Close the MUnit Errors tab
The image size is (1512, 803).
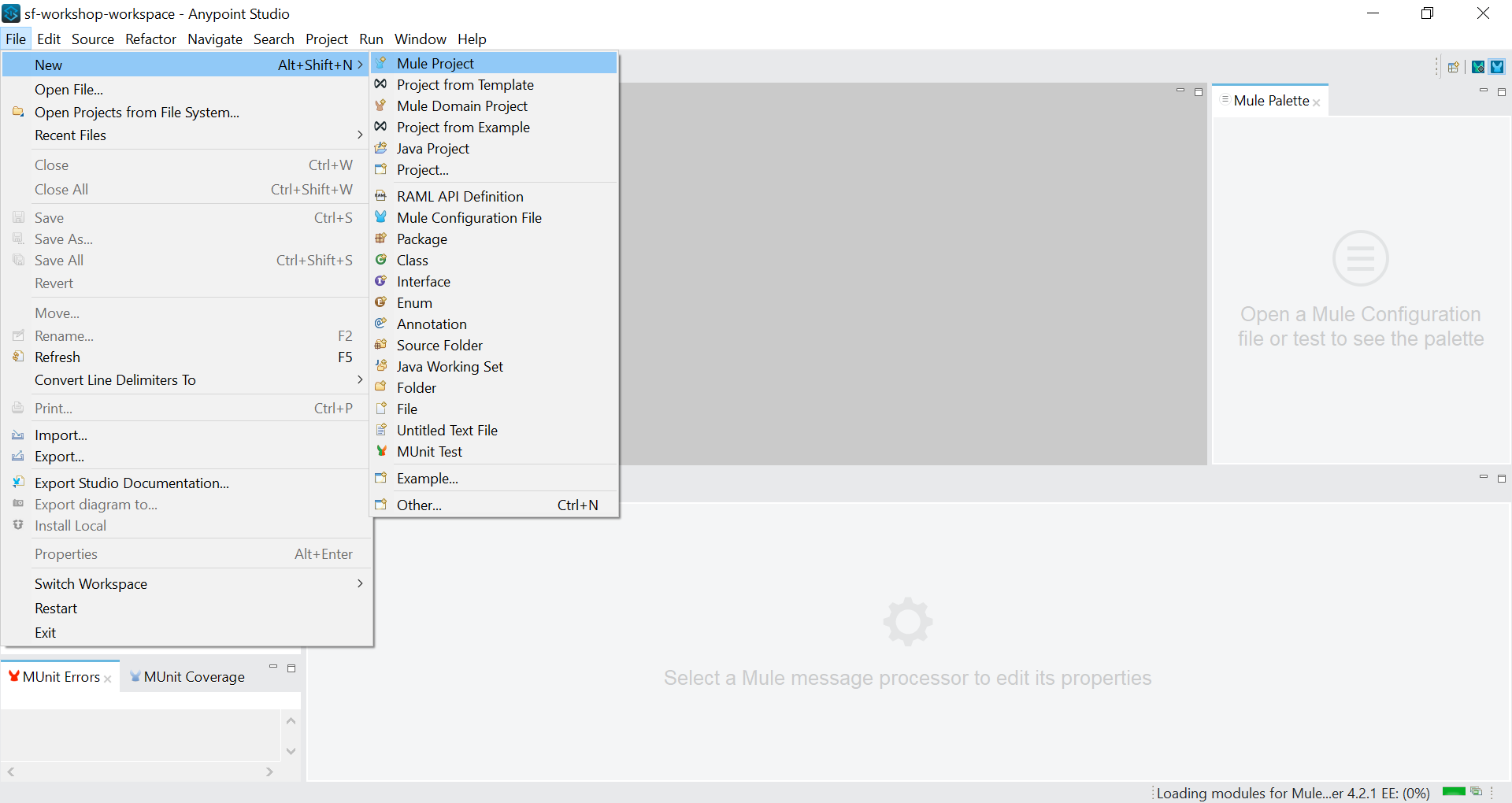108,679
